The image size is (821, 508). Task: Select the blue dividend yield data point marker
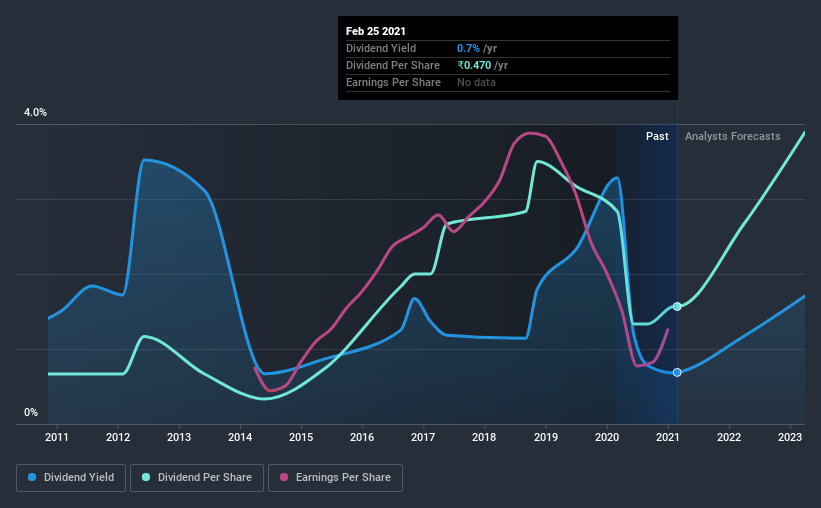click(x=677, y=372)
